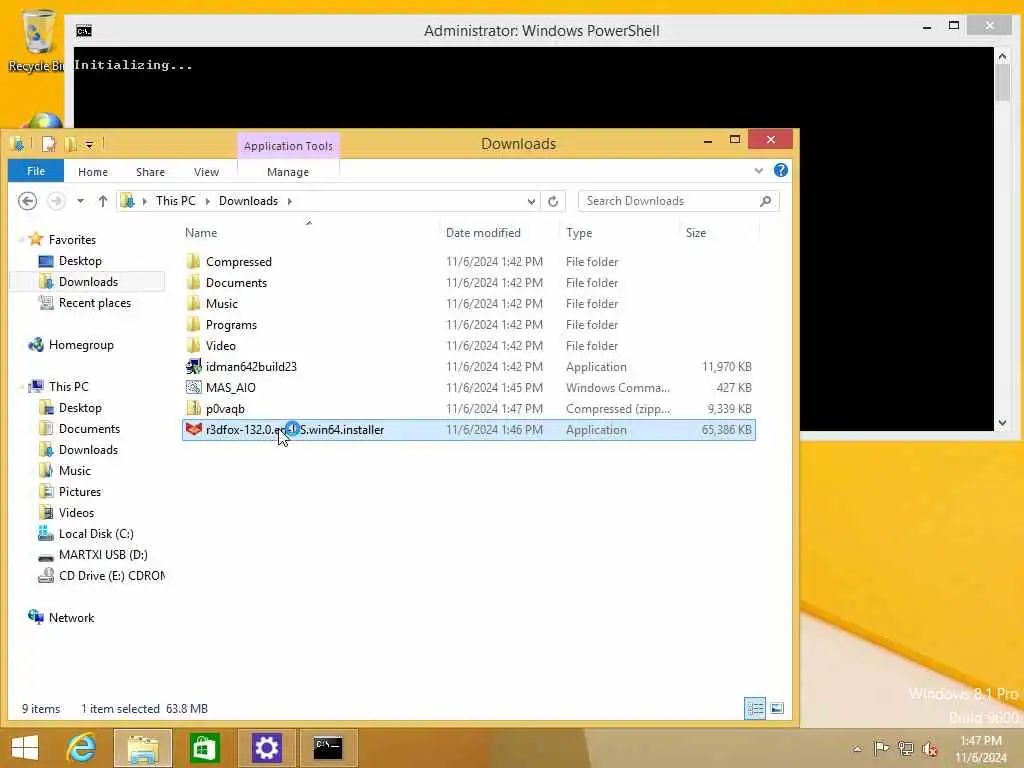
Task: Open the r3dfox installer file icon
Action: 193,430
